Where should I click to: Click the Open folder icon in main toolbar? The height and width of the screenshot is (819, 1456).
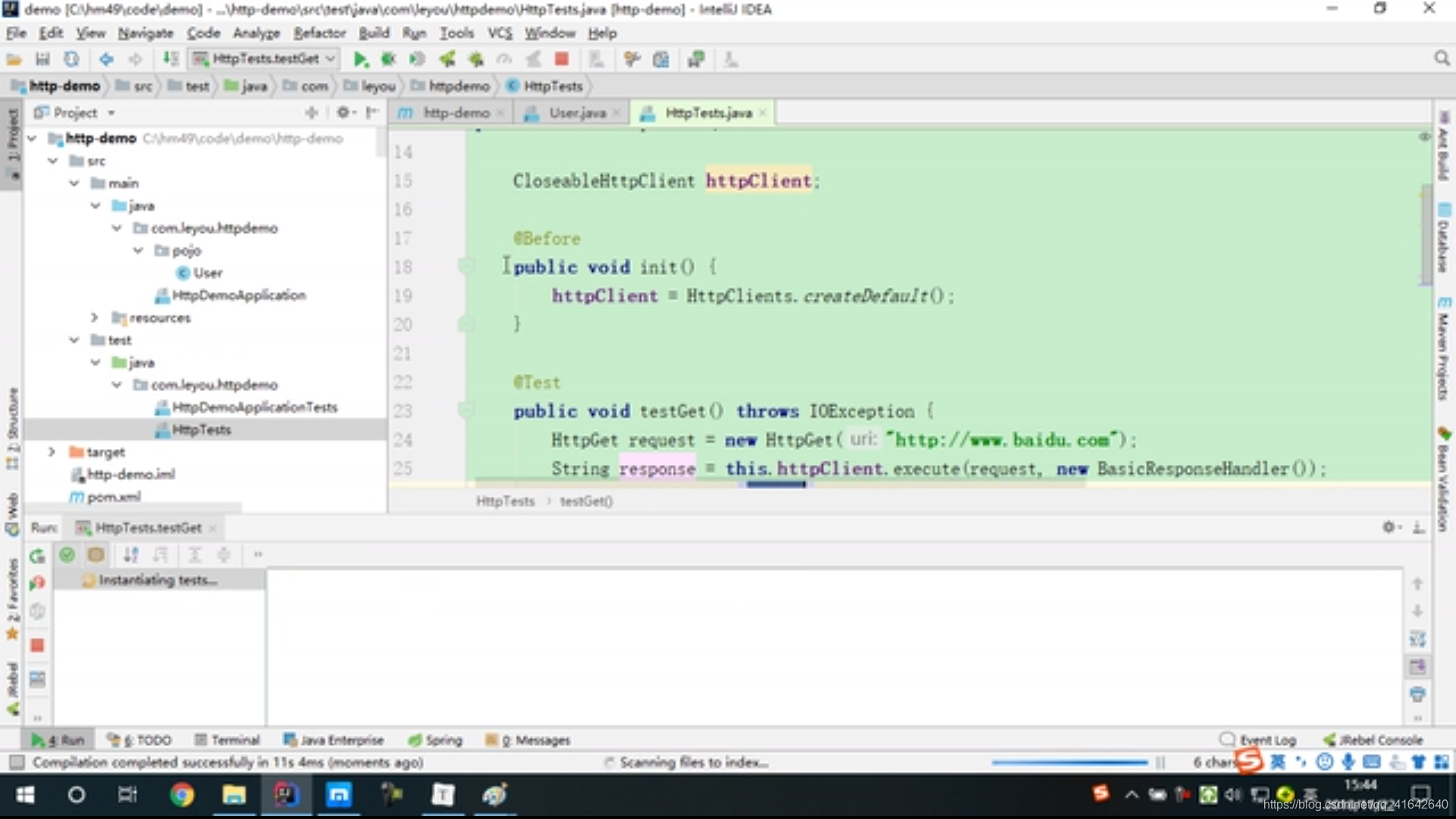[14, 59]
